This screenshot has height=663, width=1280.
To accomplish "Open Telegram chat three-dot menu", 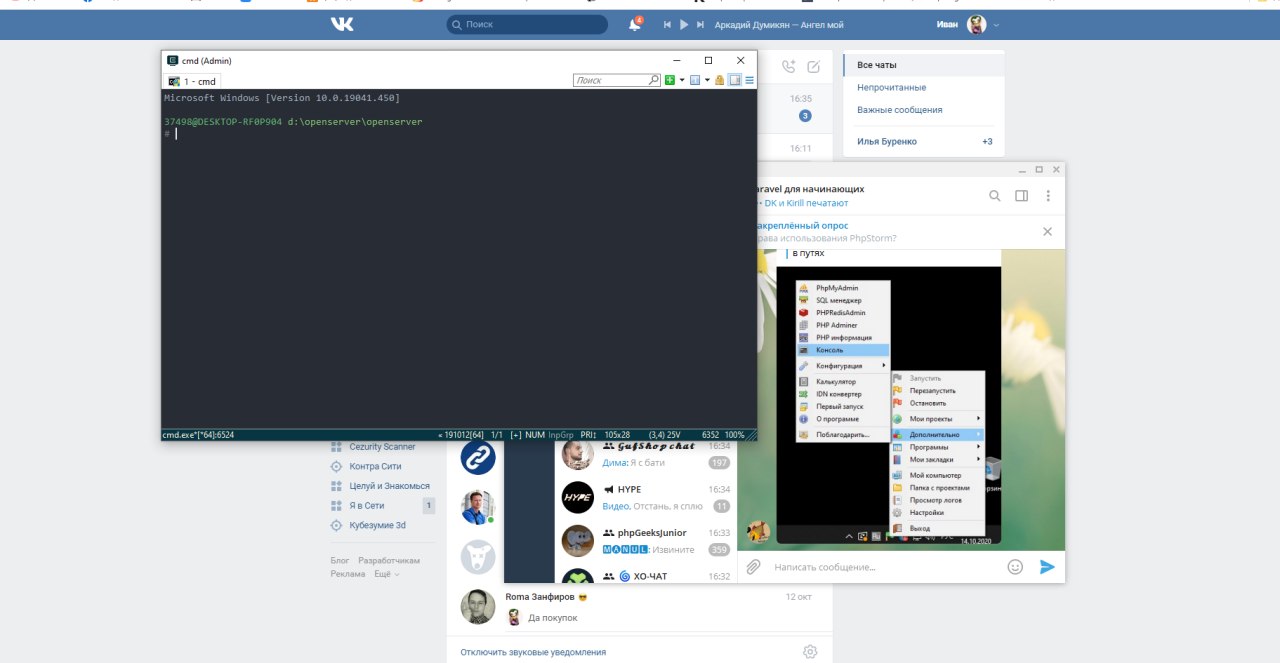I will point(1048,196).
